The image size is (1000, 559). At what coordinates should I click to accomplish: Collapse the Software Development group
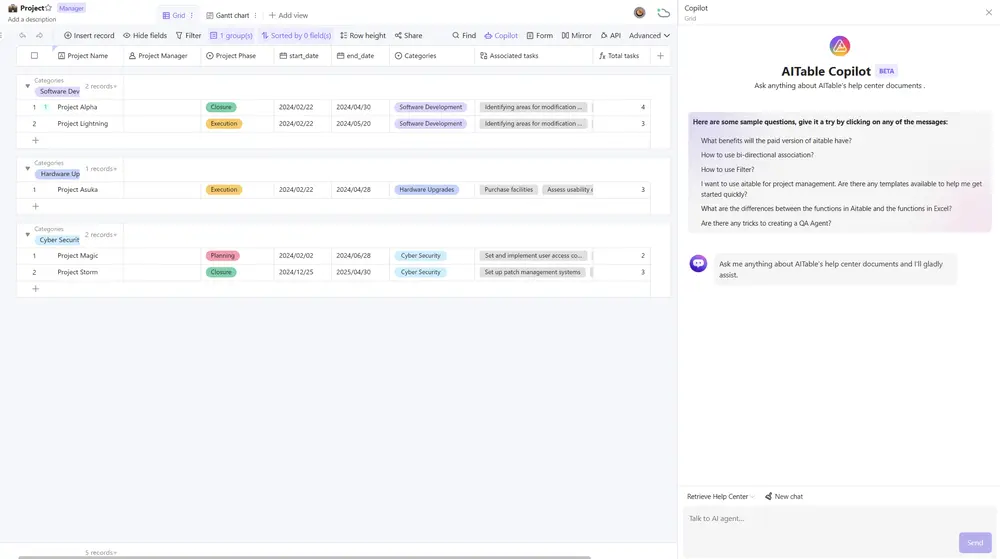point(27,86)
